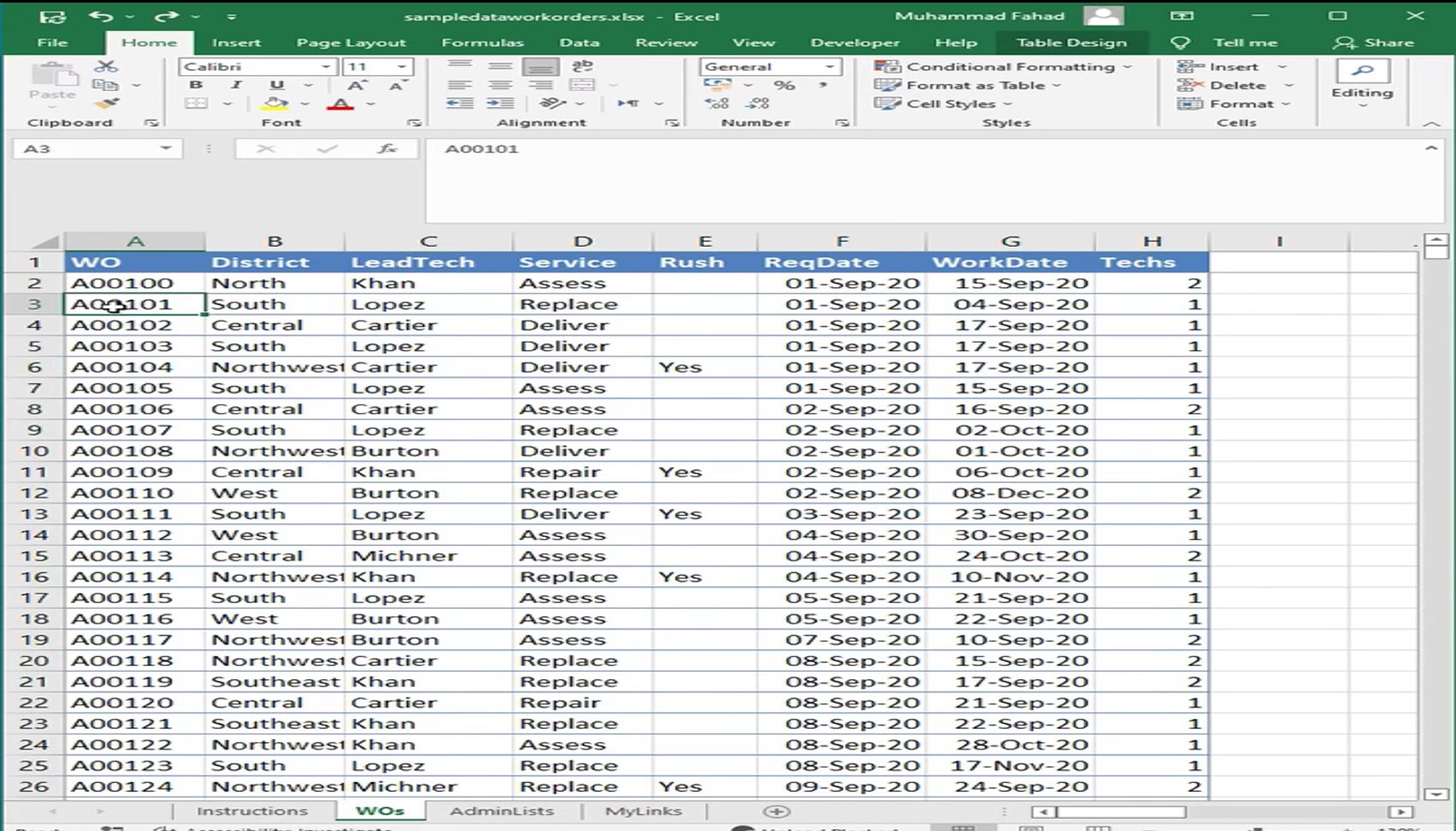Click Merge & Center icon
The width and height of the screenshot is (1456, 831).
582,85
